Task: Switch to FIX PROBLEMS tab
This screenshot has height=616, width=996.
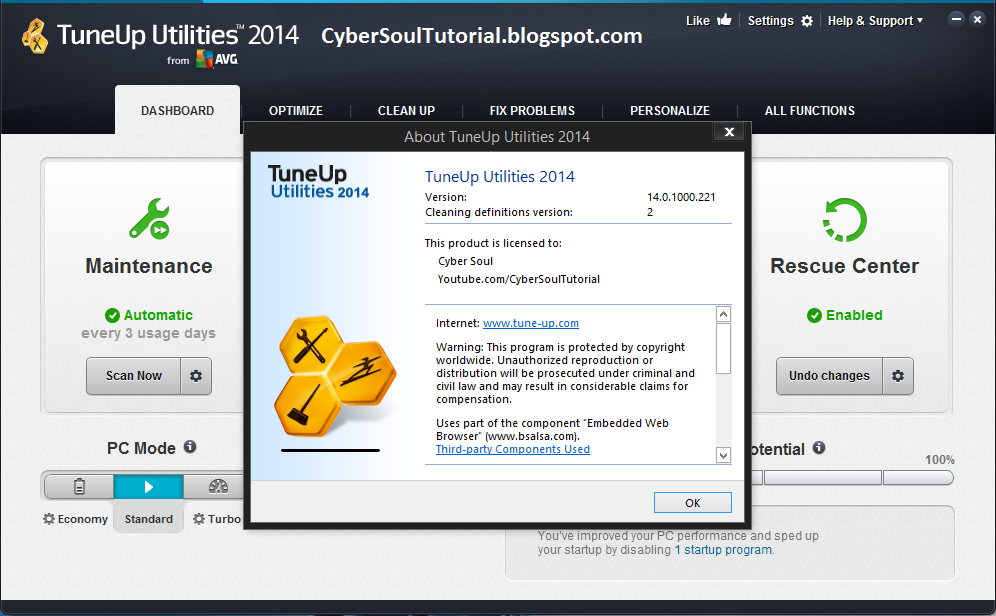Action: (532, 110)
